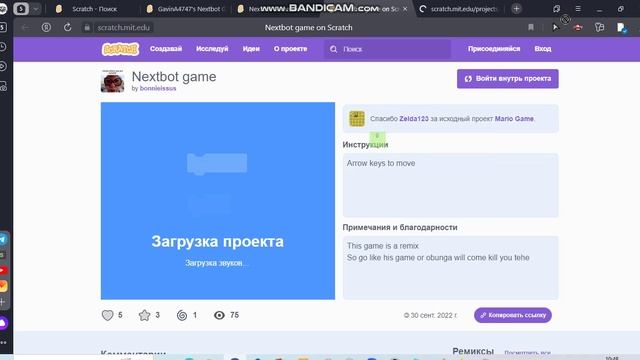Click the search magnifier icon
Screen dimensions: 640x360
pyautogui.click(x=333, y=49)
